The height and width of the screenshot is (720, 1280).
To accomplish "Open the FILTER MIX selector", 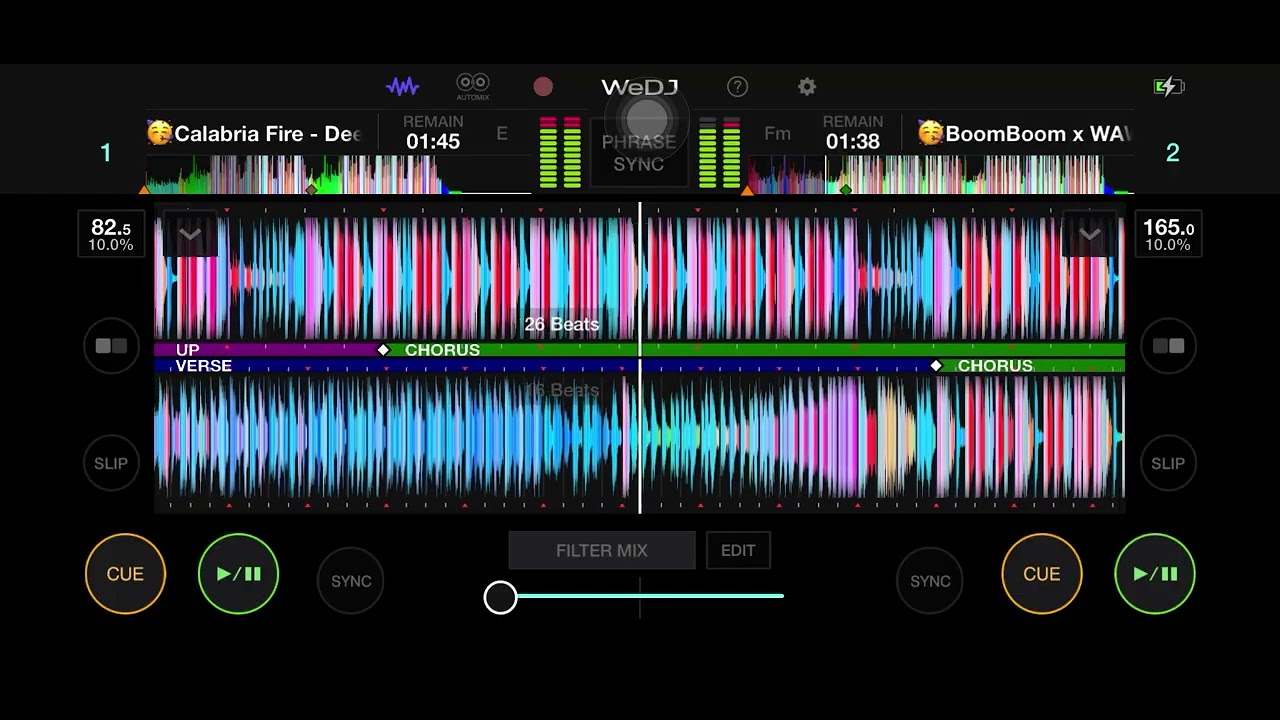I will click(602, 550).
